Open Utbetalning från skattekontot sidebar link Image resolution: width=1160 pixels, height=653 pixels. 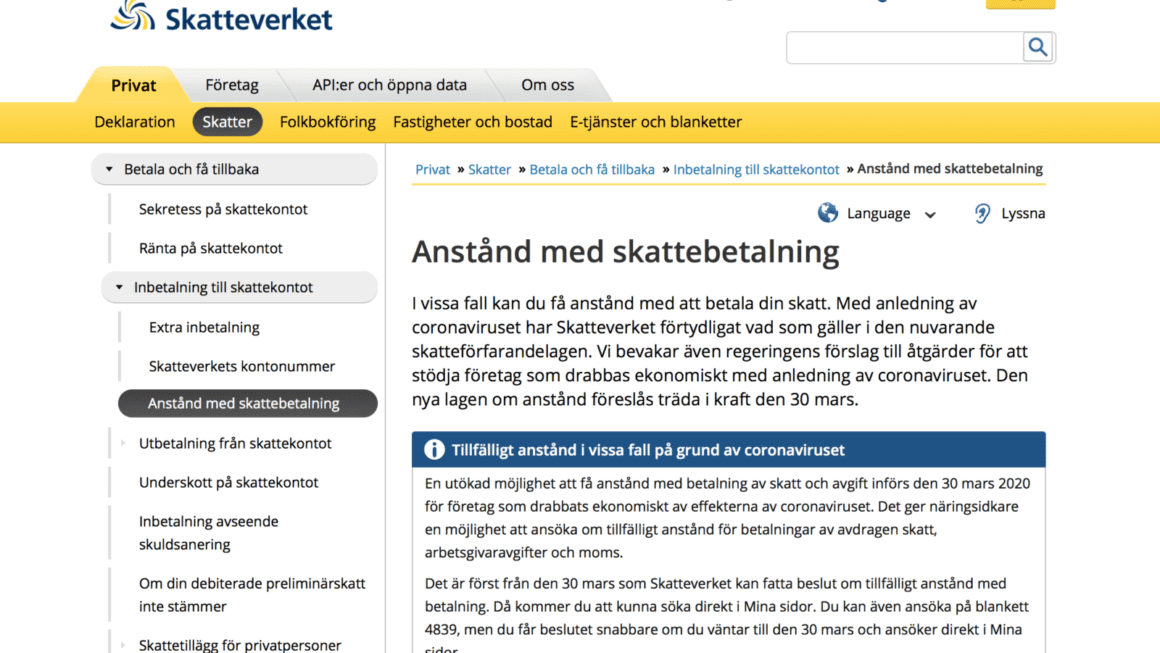235,443
